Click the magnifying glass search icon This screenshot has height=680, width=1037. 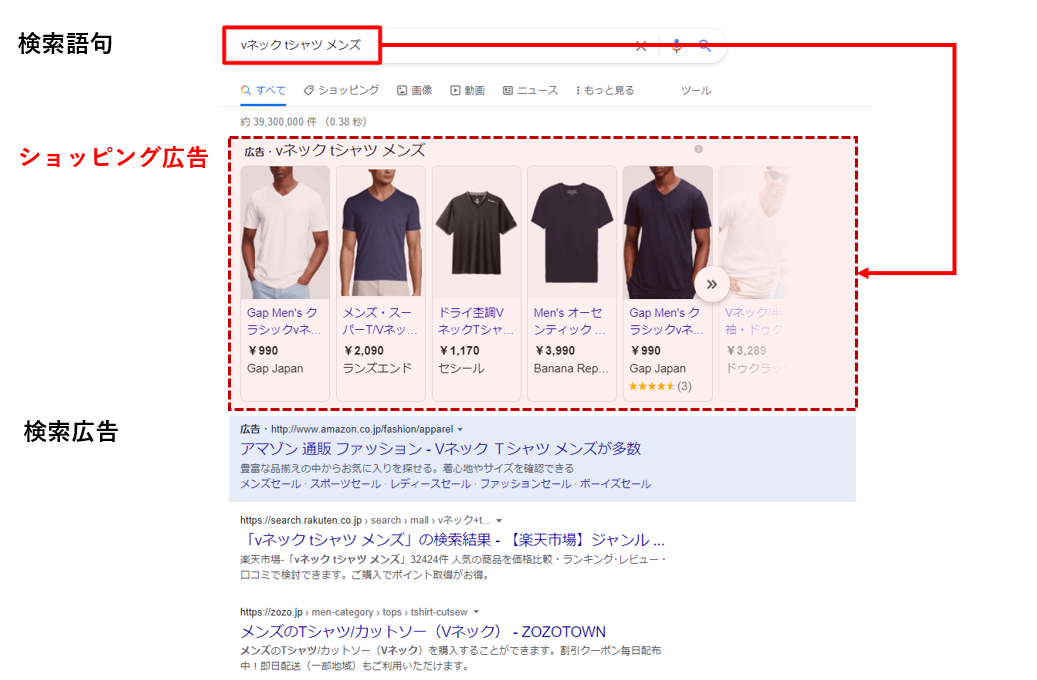(x=705, y=46)
